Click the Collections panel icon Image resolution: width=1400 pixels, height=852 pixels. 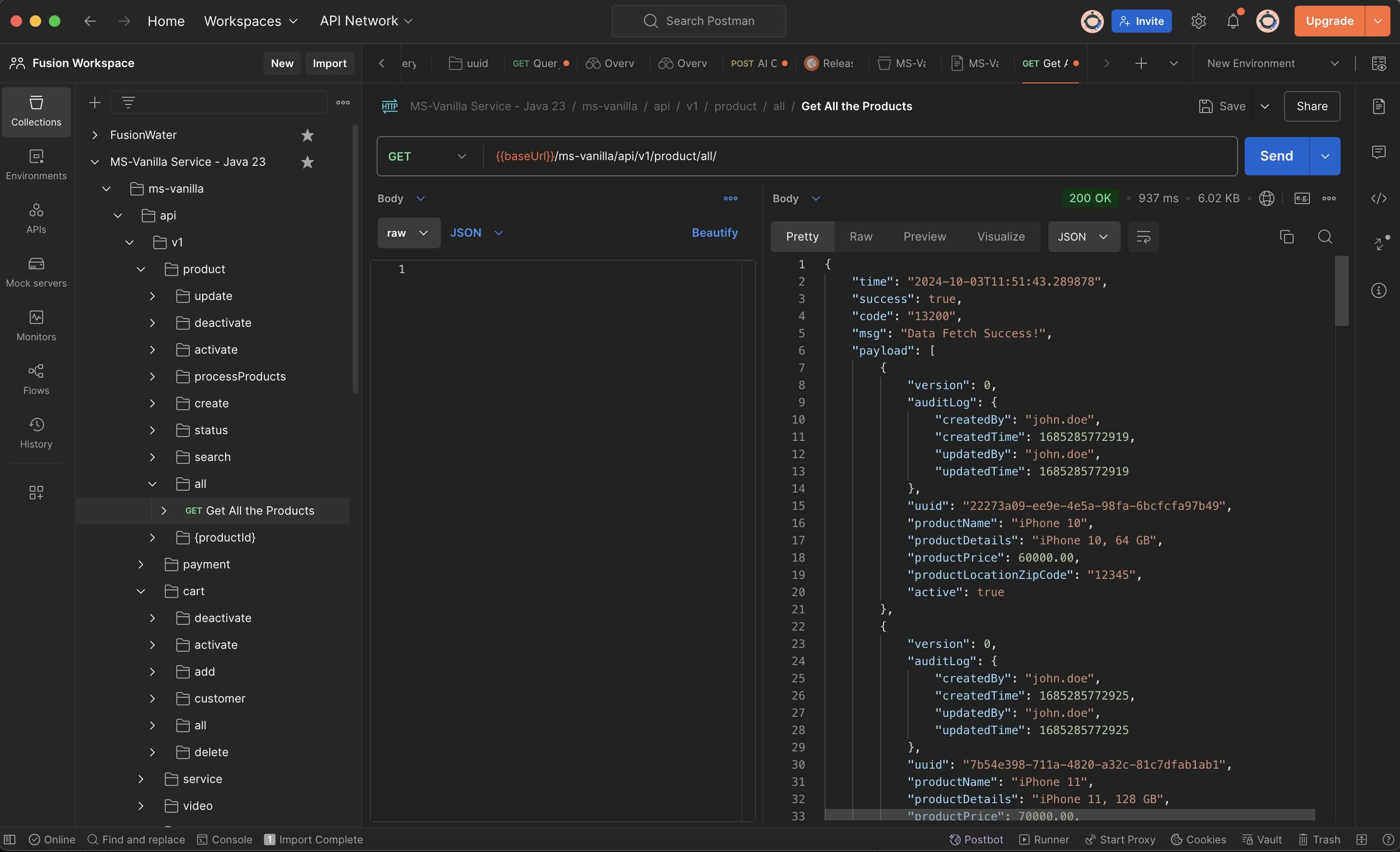(36, 111)
